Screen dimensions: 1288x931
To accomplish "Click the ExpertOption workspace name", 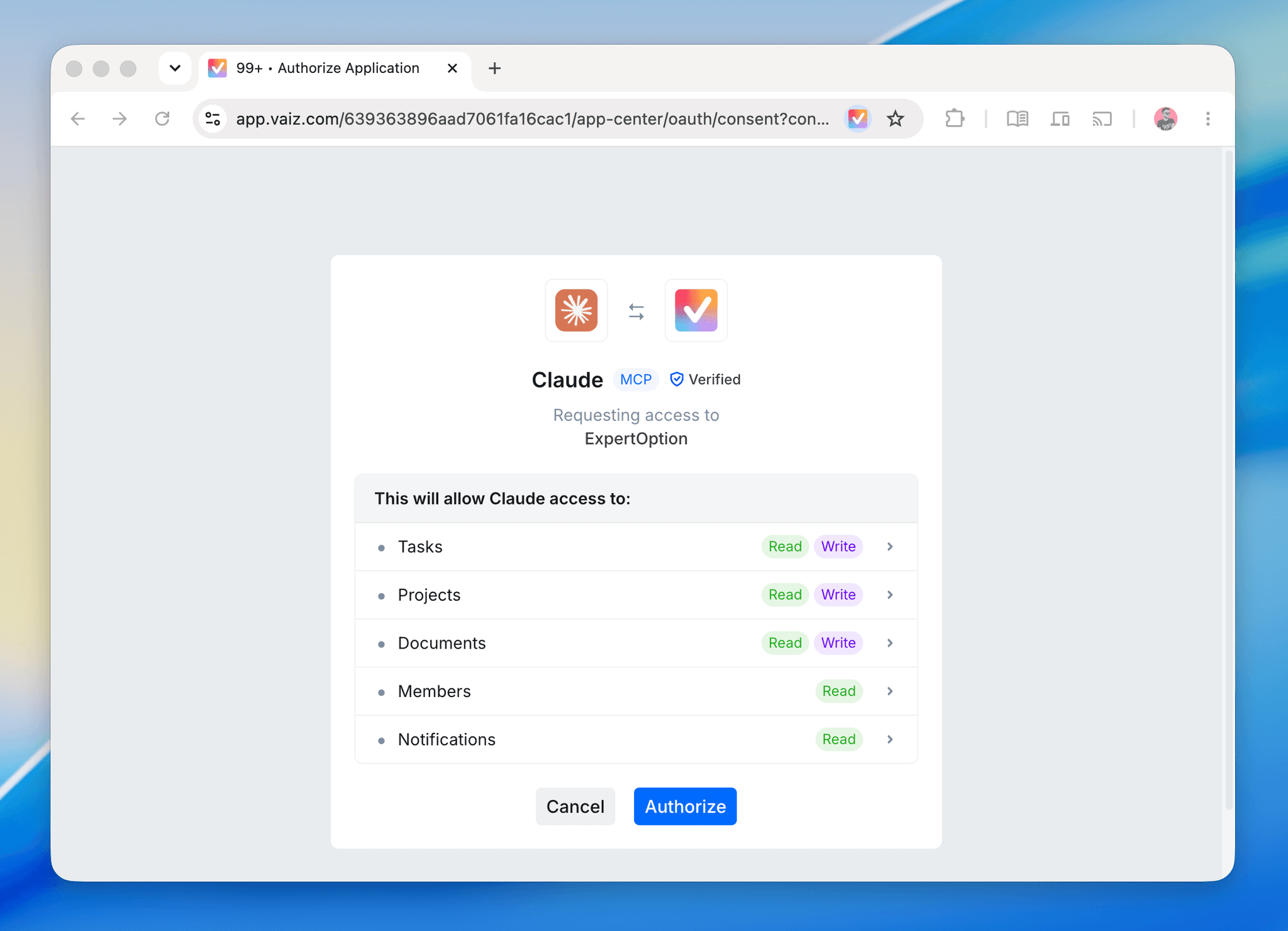I will pyautogui.click(x=636, y=438).
